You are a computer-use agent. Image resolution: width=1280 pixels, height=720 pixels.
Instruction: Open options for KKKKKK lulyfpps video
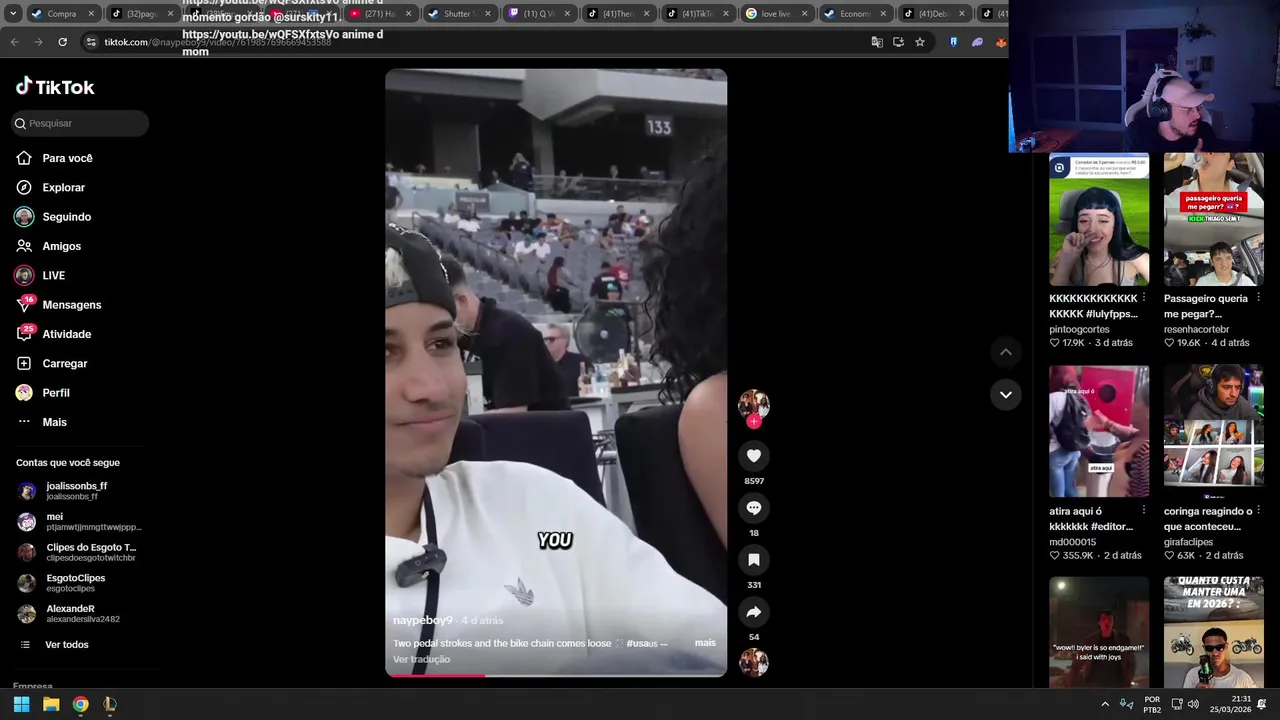pos(1144,298)
